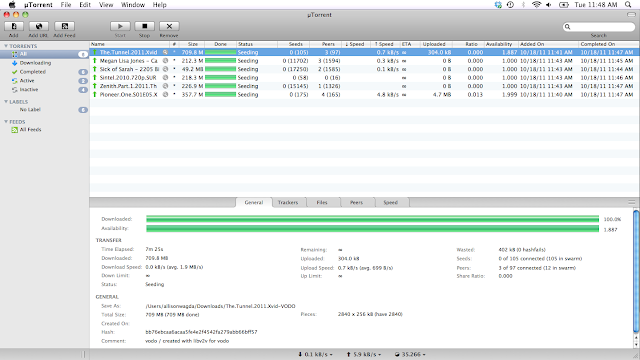Click the Add Feed toolbar icon
Image resolution: width=640 pixels, height=360 pixels.
click(x=64, y=26)
